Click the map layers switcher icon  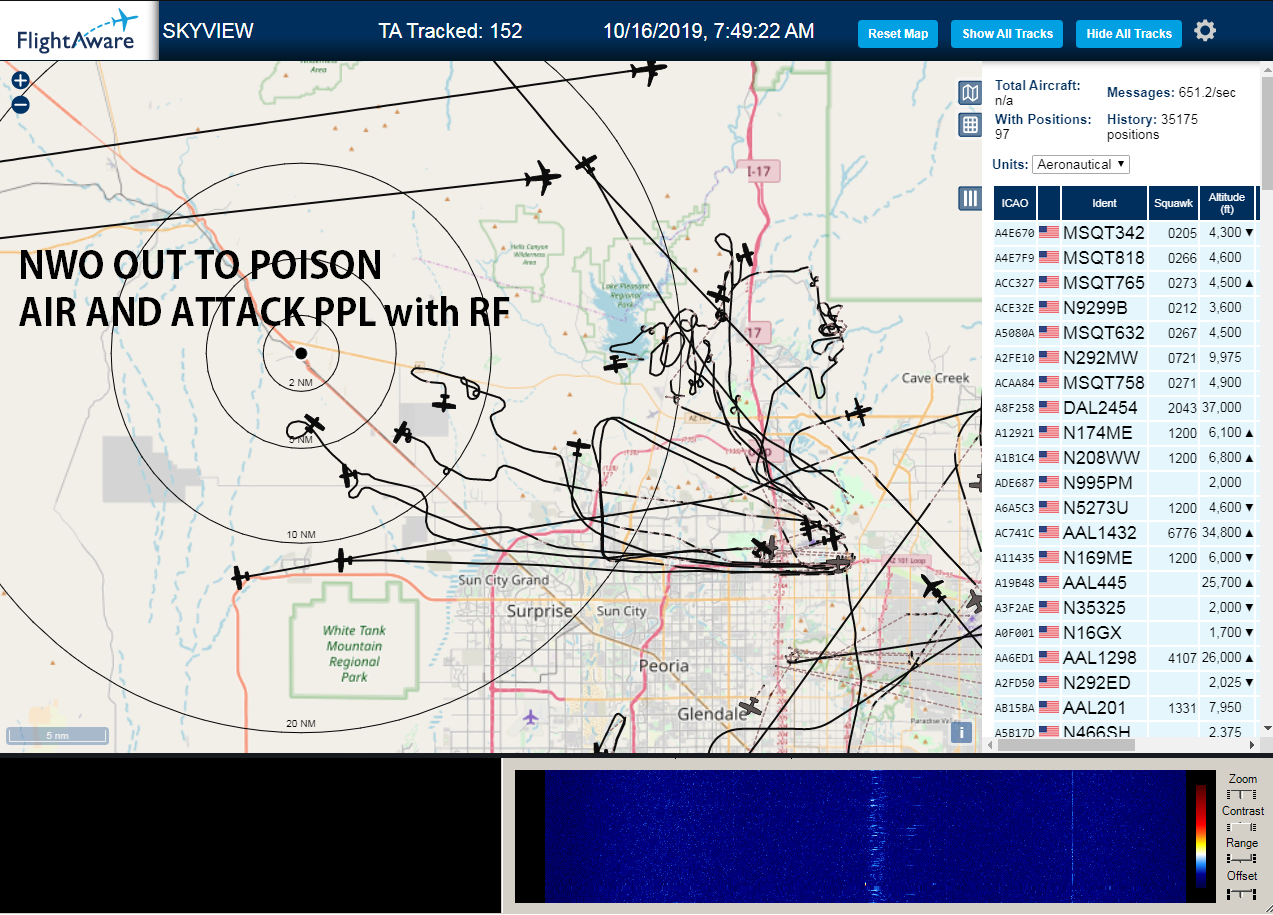point(969,93)
